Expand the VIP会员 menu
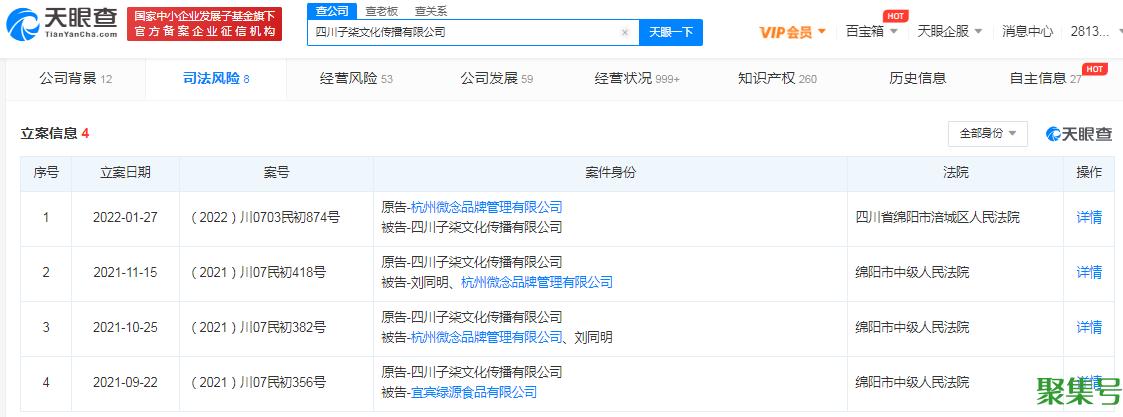The image size is (1123, 417). pyautogui.click(x=792, y=32)
